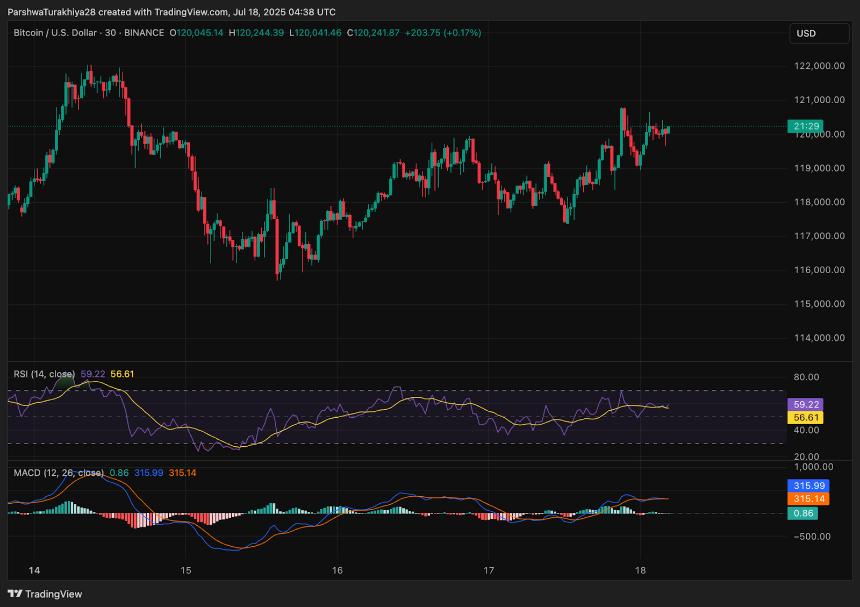Screen dimensions: 860x607
Task: Click the RSI value tag 59.22
Action: coord(806,405)
